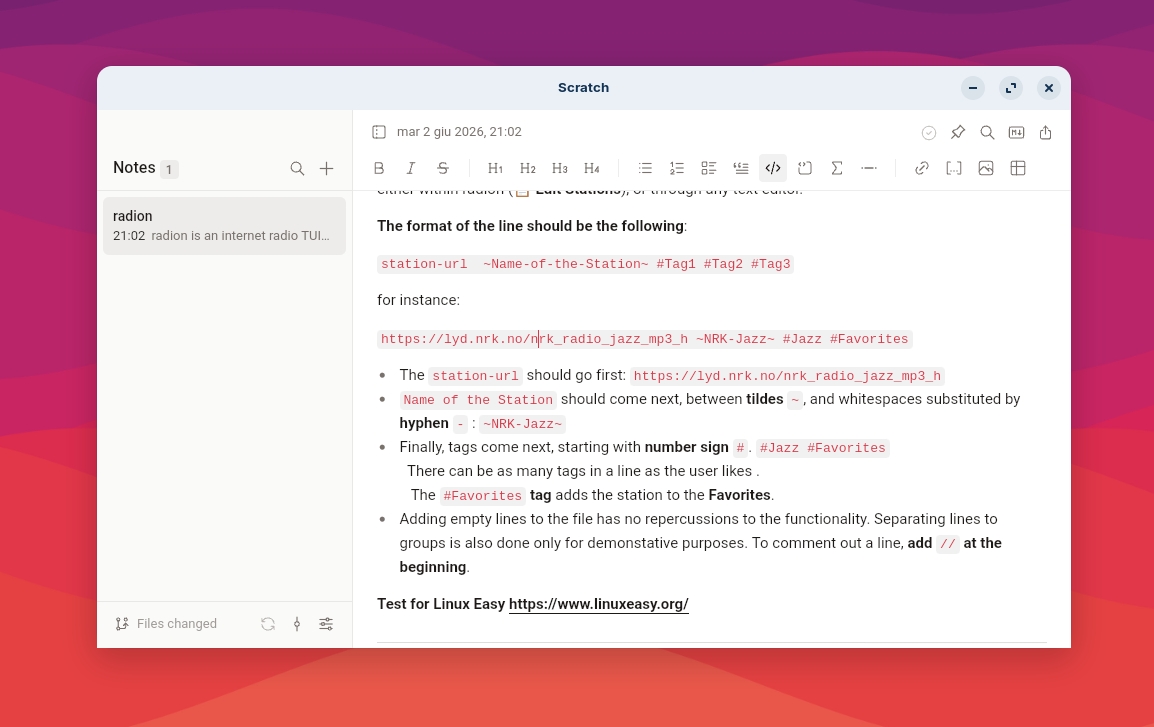Click Files changed status
The height and width of the screenshot is (727, 1154).
click(x=166, y=624)
